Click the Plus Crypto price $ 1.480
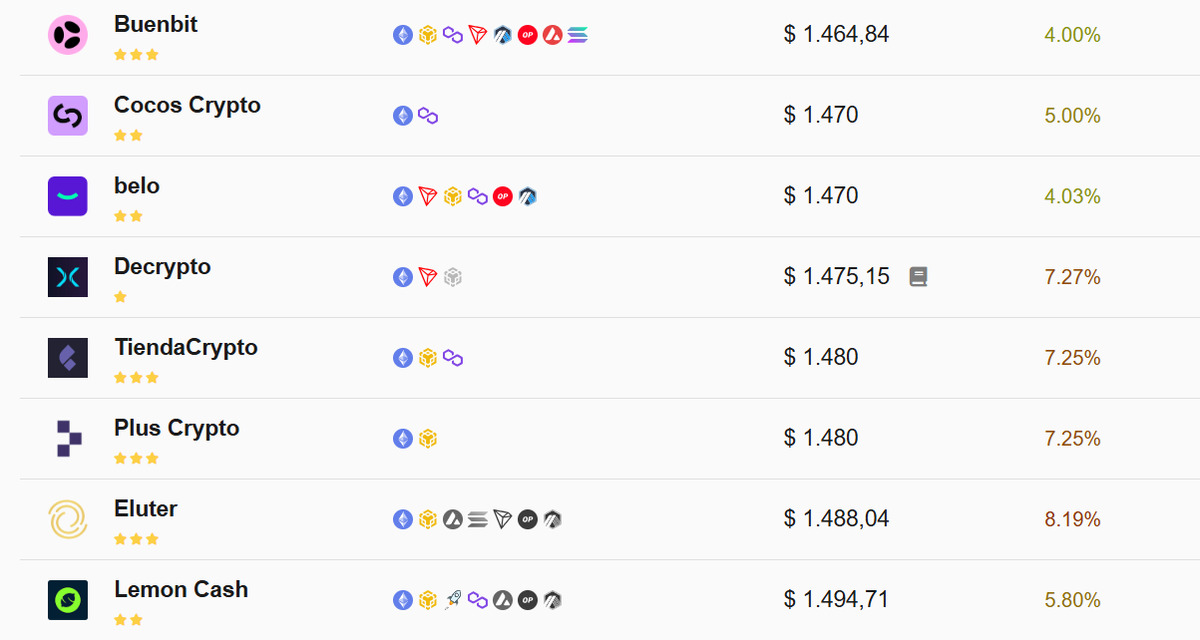 pyautogui.click(x=821, y=438)
